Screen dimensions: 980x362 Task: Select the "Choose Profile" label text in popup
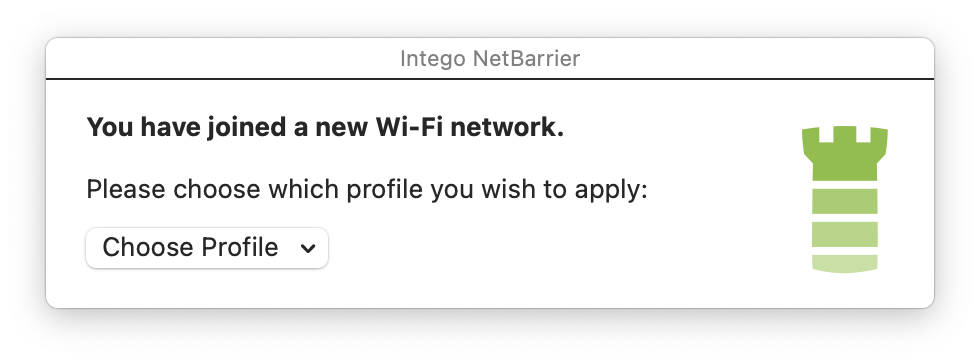tap(190, 248)
